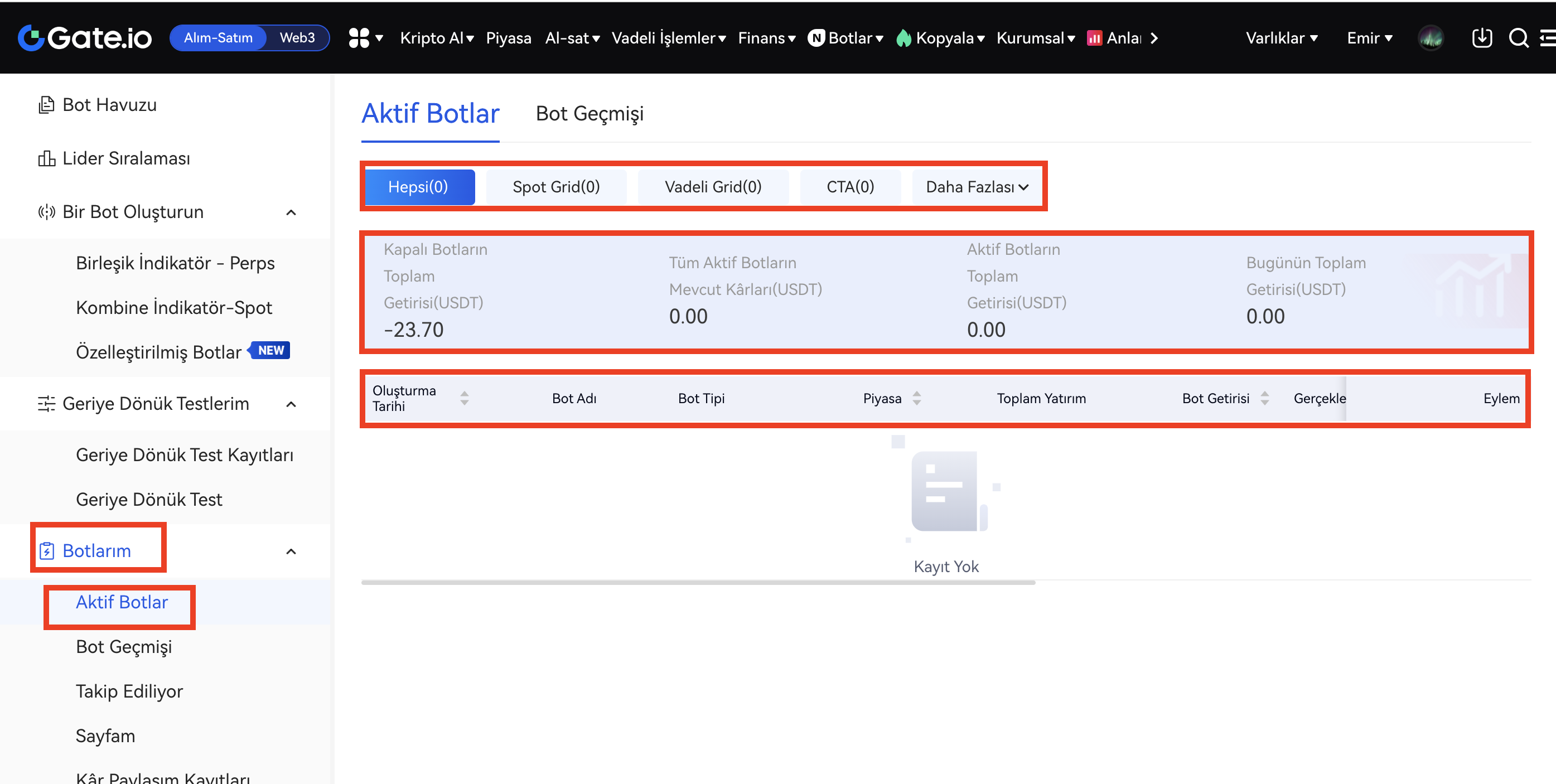This screenshot has width=1556, height=784.
Task: Open Özelleştirilmiş Botlar link
Action: pyautogui.click(x=158, y=352)
